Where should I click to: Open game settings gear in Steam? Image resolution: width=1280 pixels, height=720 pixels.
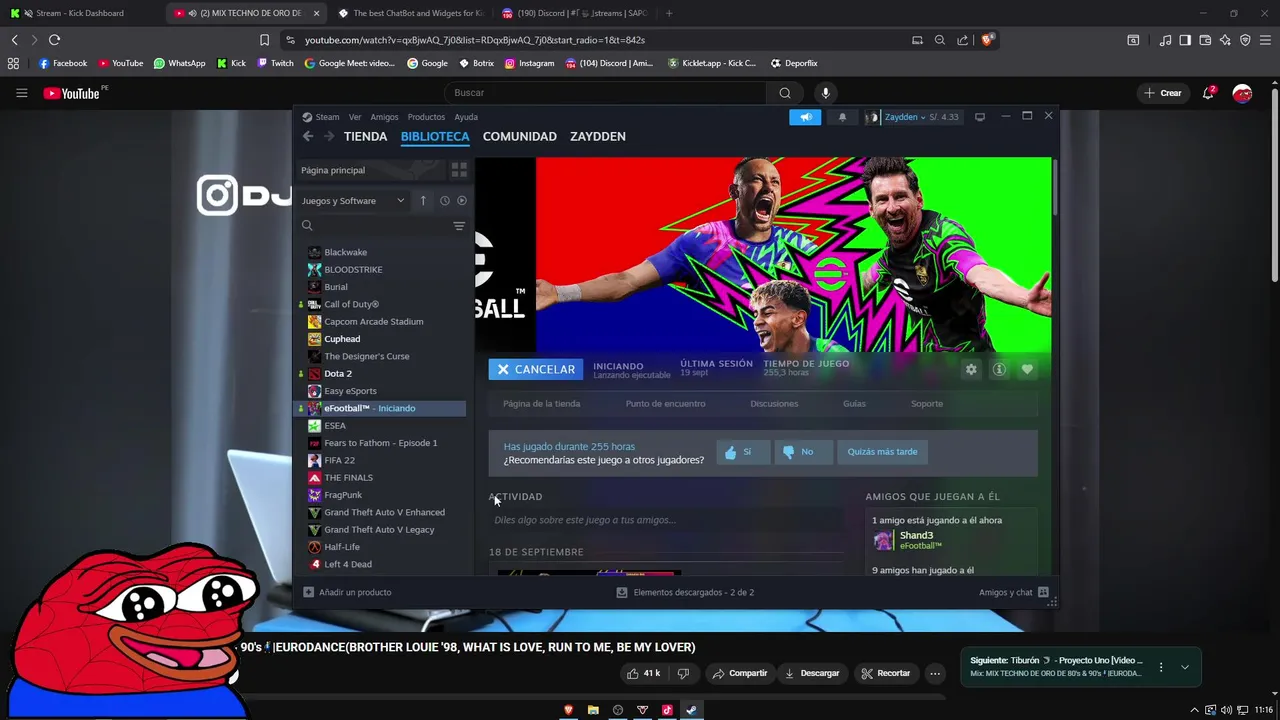[971, 369]
